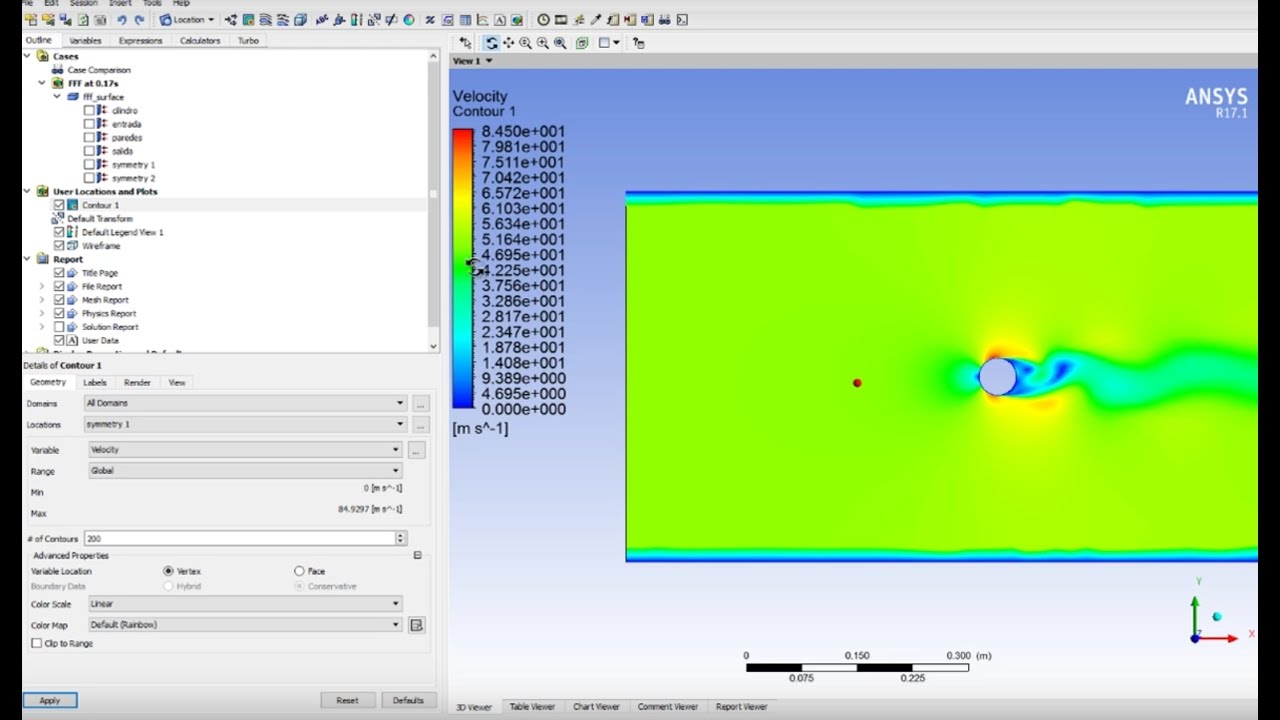The width and height of the screenshot is (1280, 720).
Task: Open the Variable dropdown showing Velocity
Action: coord(245,450)
